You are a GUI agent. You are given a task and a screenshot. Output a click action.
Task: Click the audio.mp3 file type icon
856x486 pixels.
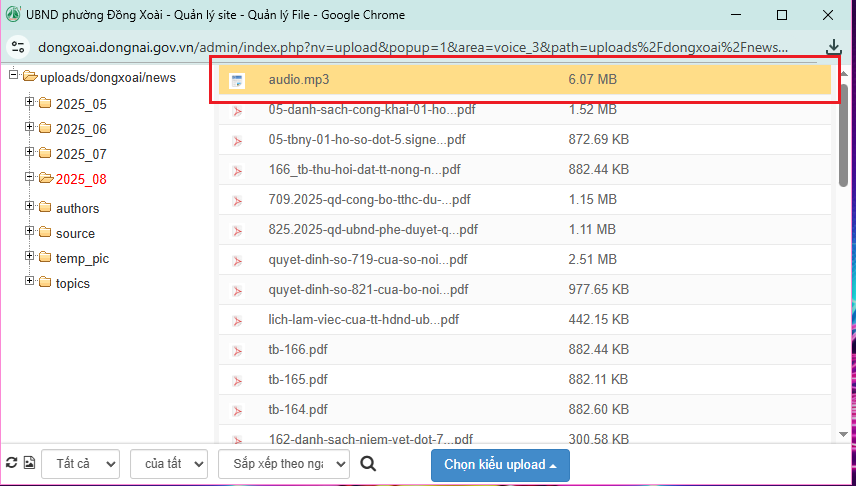pos(237,80)
